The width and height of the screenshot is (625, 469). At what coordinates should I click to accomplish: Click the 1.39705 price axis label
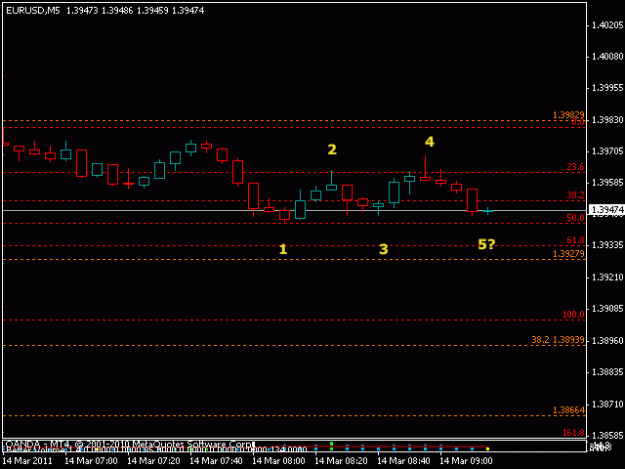(x=607, y=151)
